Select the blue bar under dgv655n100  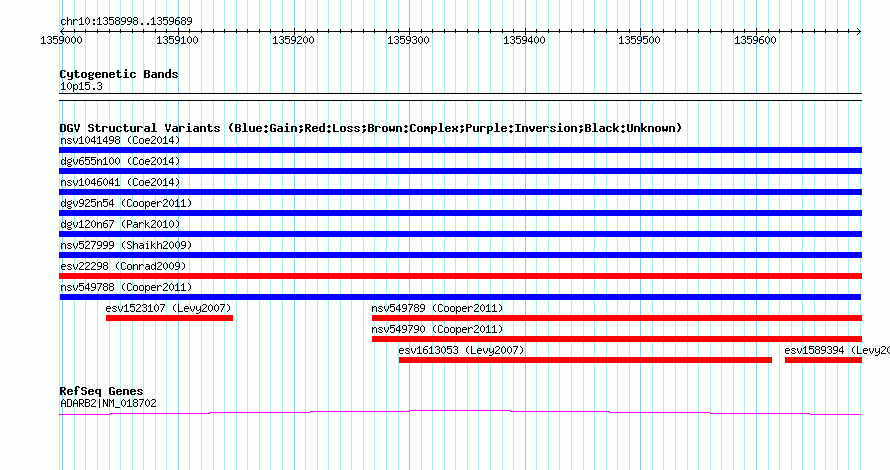(x=460, y=171)
